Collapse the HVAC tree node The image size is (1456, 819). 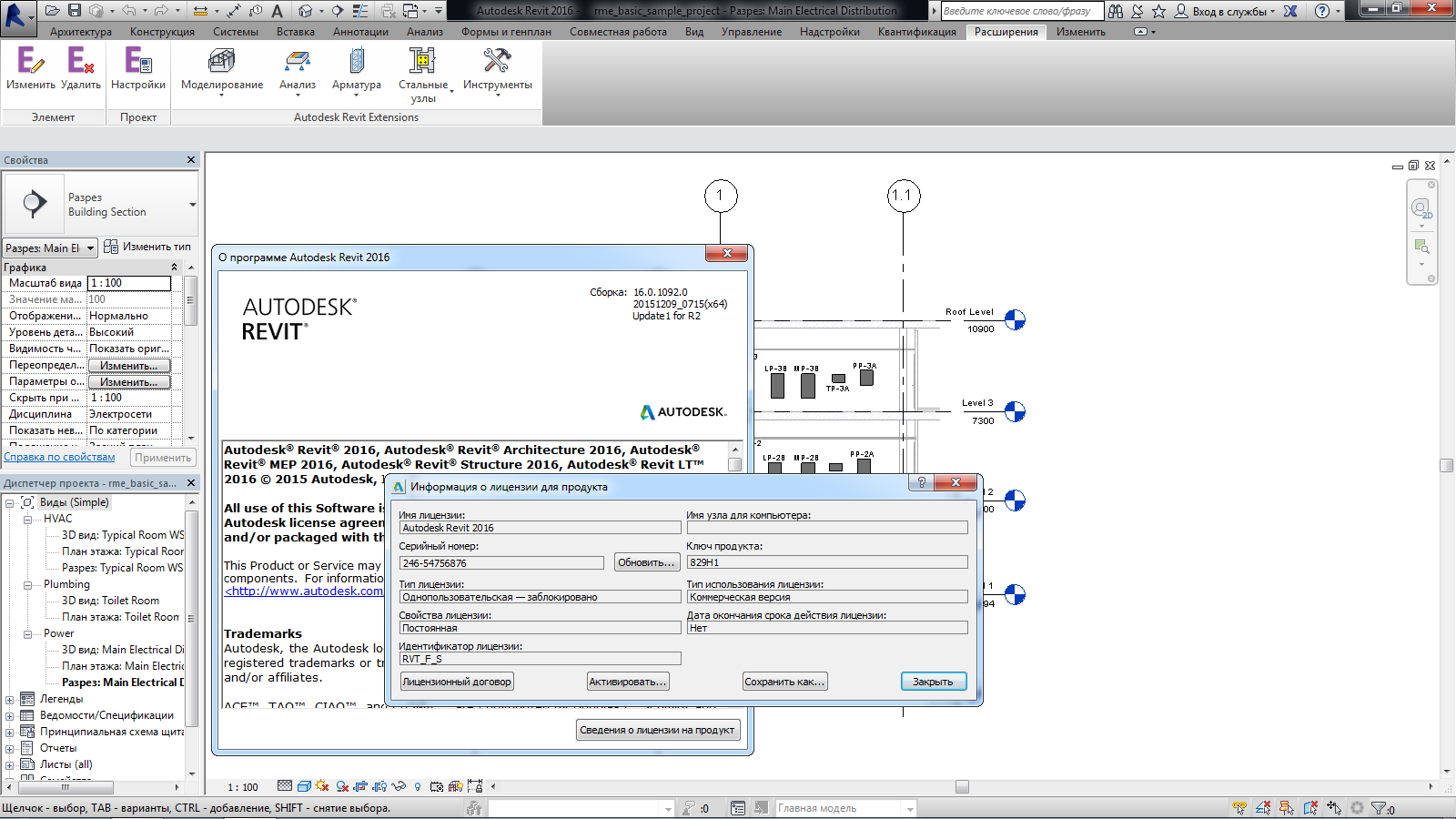(x=27, y=519)
